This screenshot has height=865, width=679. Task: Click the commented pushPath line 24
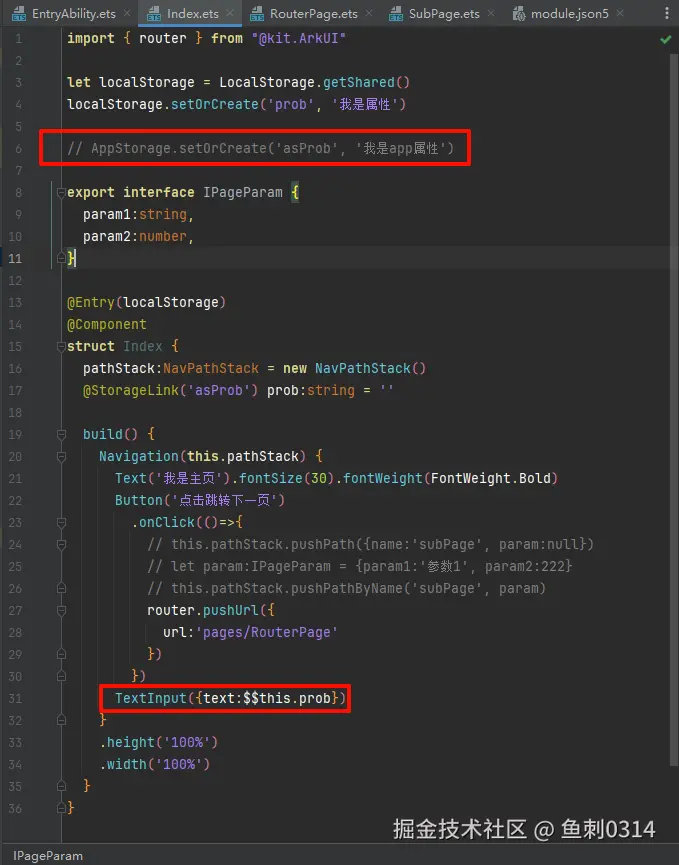click(x=370, y=544)
